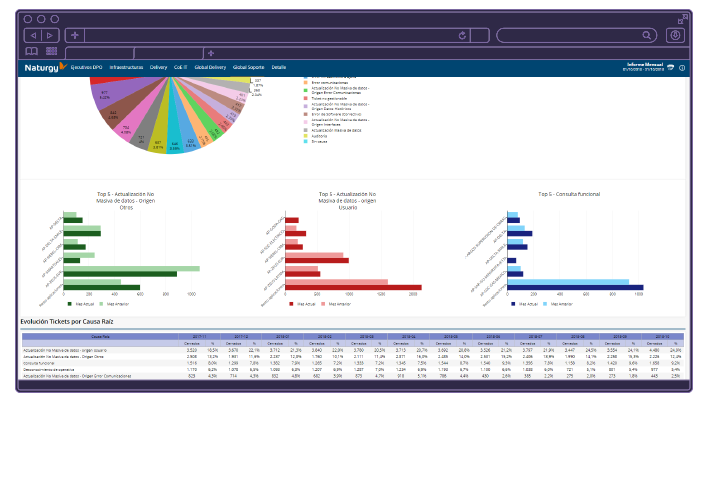Click the filter icon beside Informe Mensual
708x497 pixels.
669,68
